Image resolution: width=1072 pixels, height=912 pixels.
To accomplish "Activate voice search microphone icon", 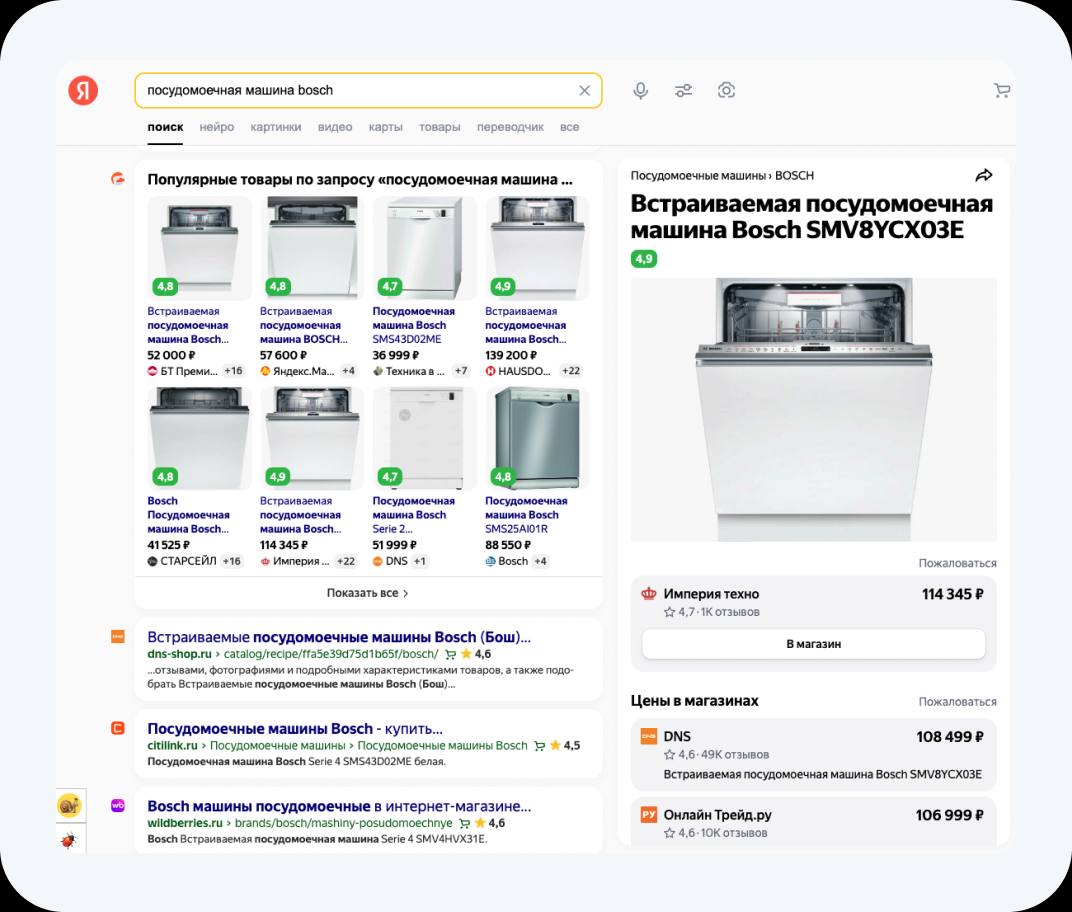I will coord(641,90).
